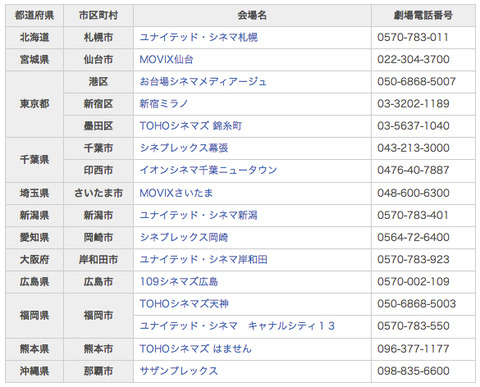Open the シネプレックス岡崎 link
Screen dimensions: 480x387
pos(184,237)
